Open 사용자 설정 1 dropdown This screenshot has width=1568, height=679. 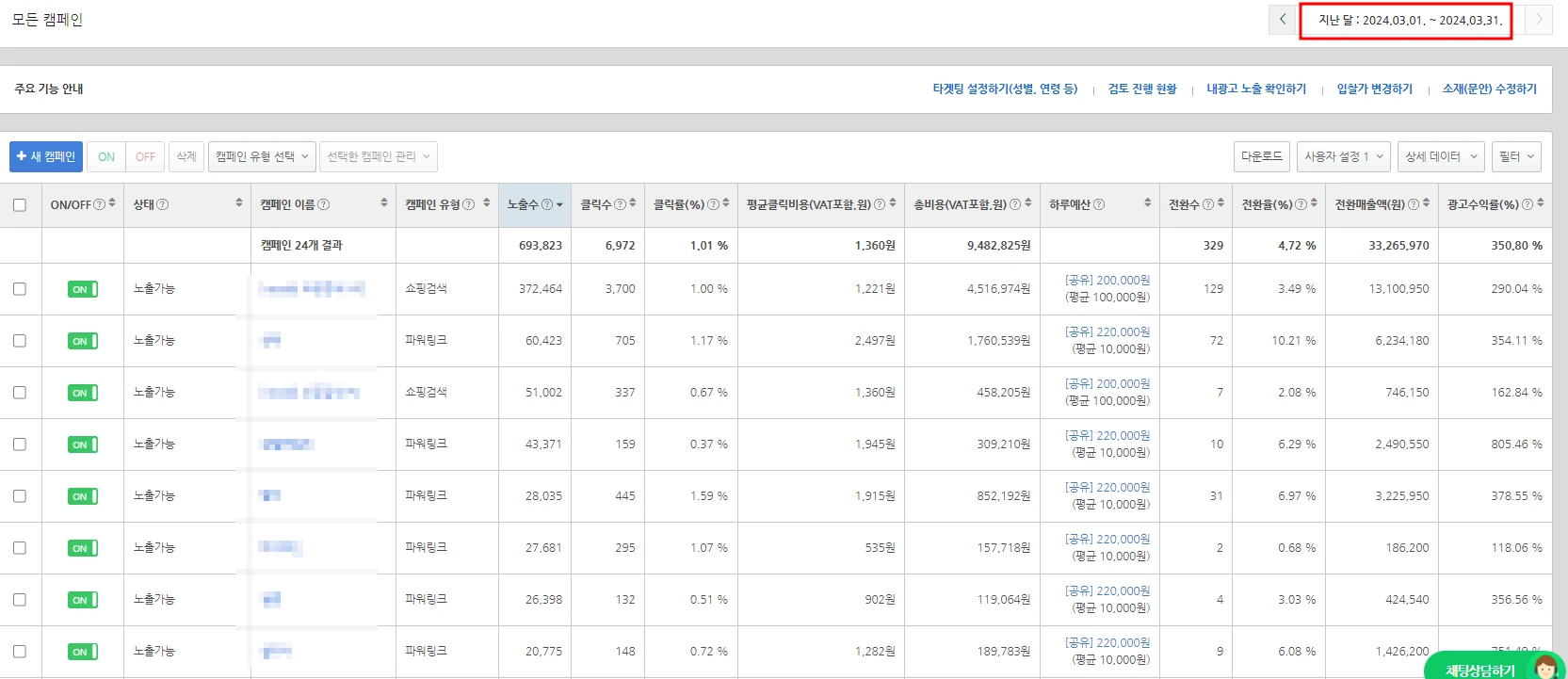[1344, 156]
